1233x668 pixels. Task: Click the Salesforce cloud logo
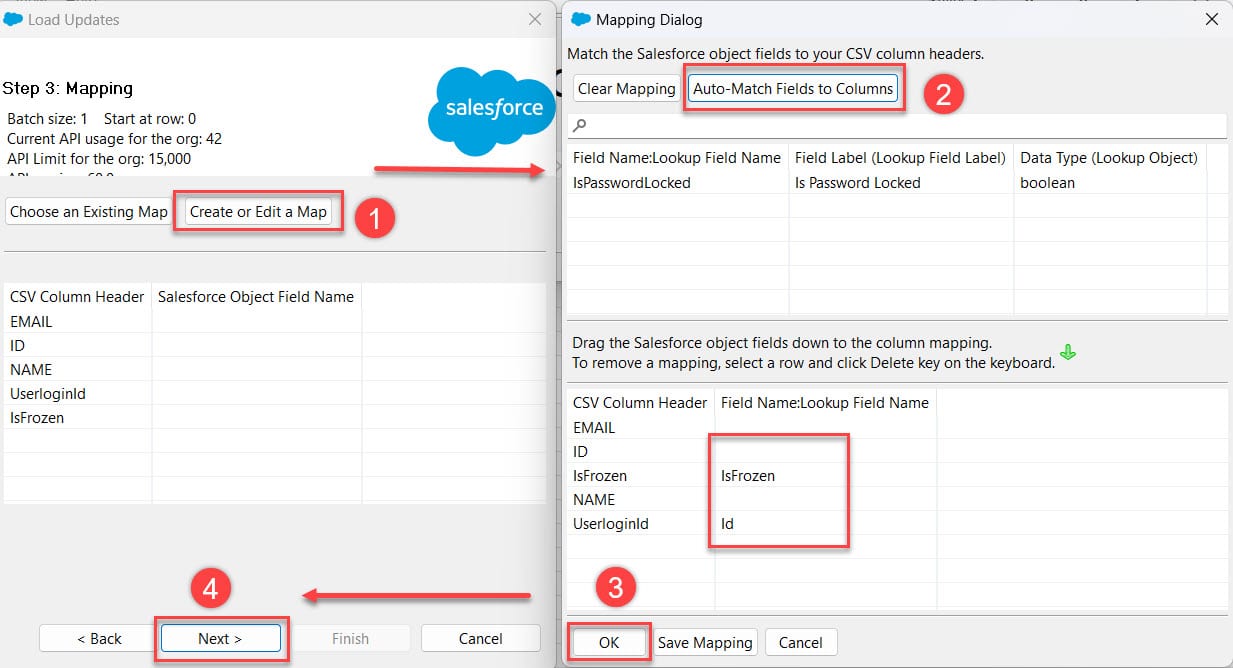pyautogui.click(x=492, y=110)
